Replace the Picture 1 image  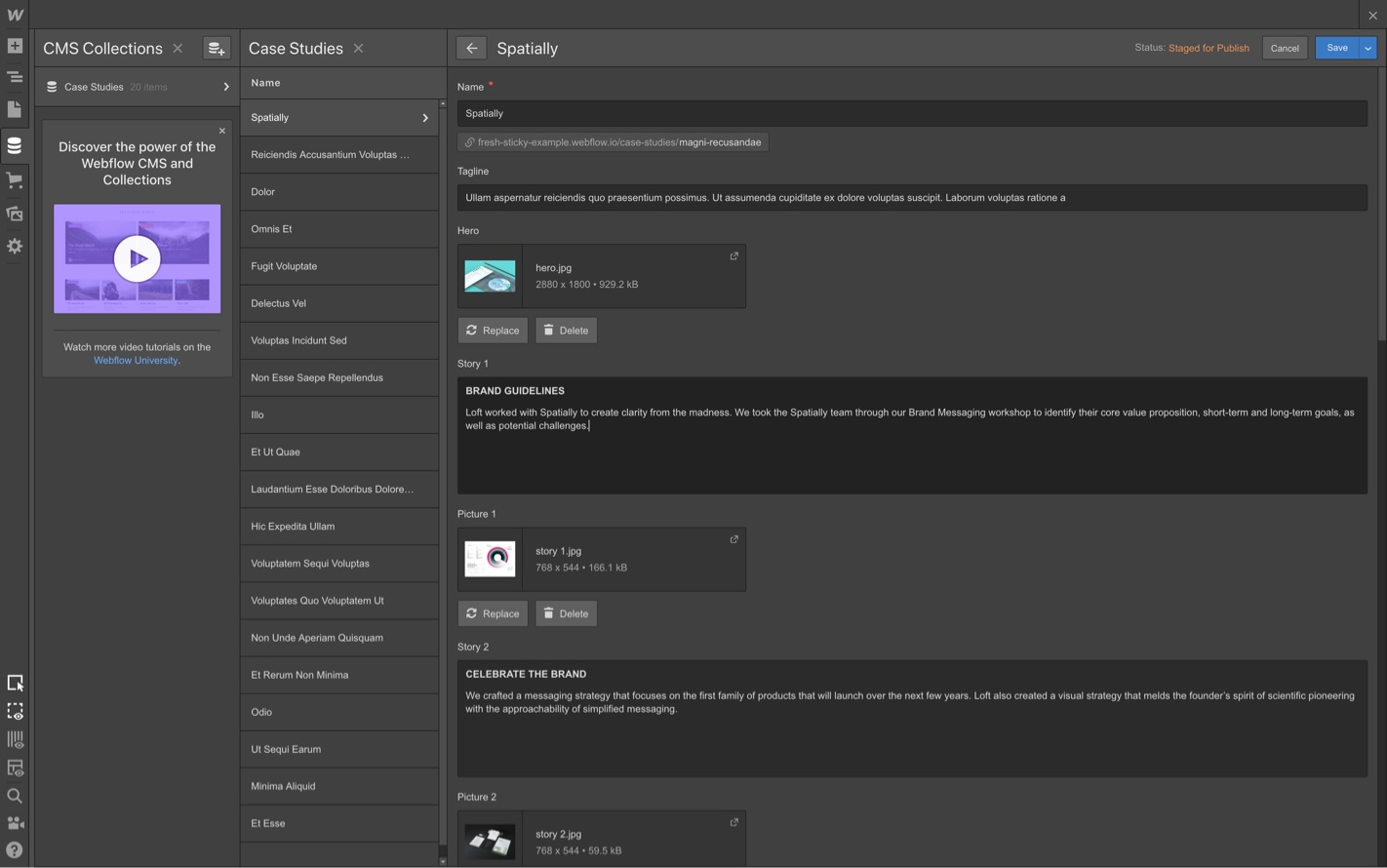point(493,613)
